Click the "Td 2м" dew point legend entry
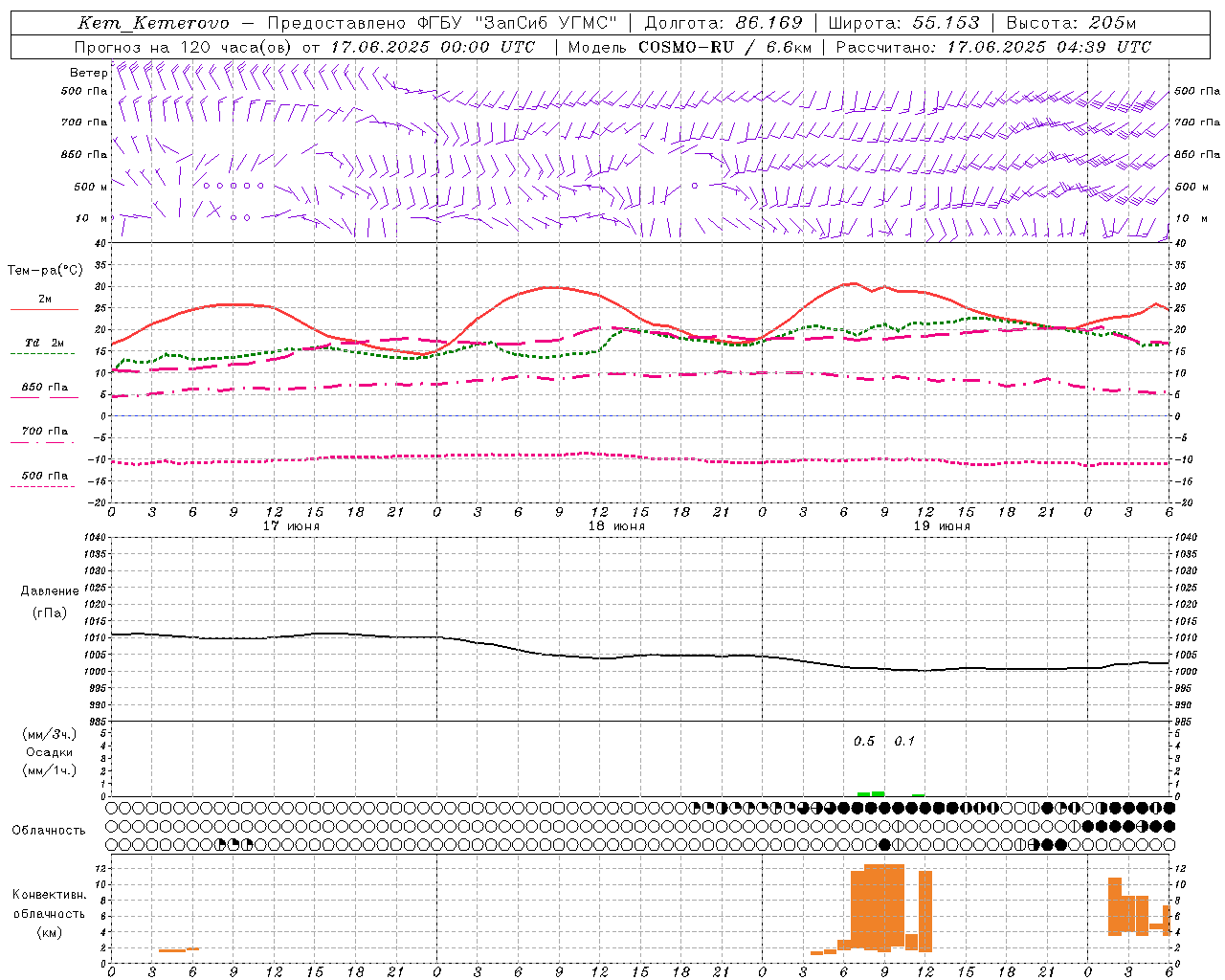Screen dimensions: 1225x980 [x=45, y=343]
